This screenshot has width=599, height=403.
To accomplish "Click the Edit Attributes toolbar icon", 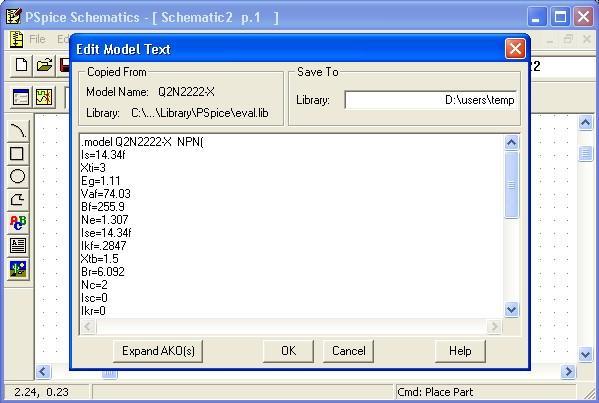I will click(21, 97).
